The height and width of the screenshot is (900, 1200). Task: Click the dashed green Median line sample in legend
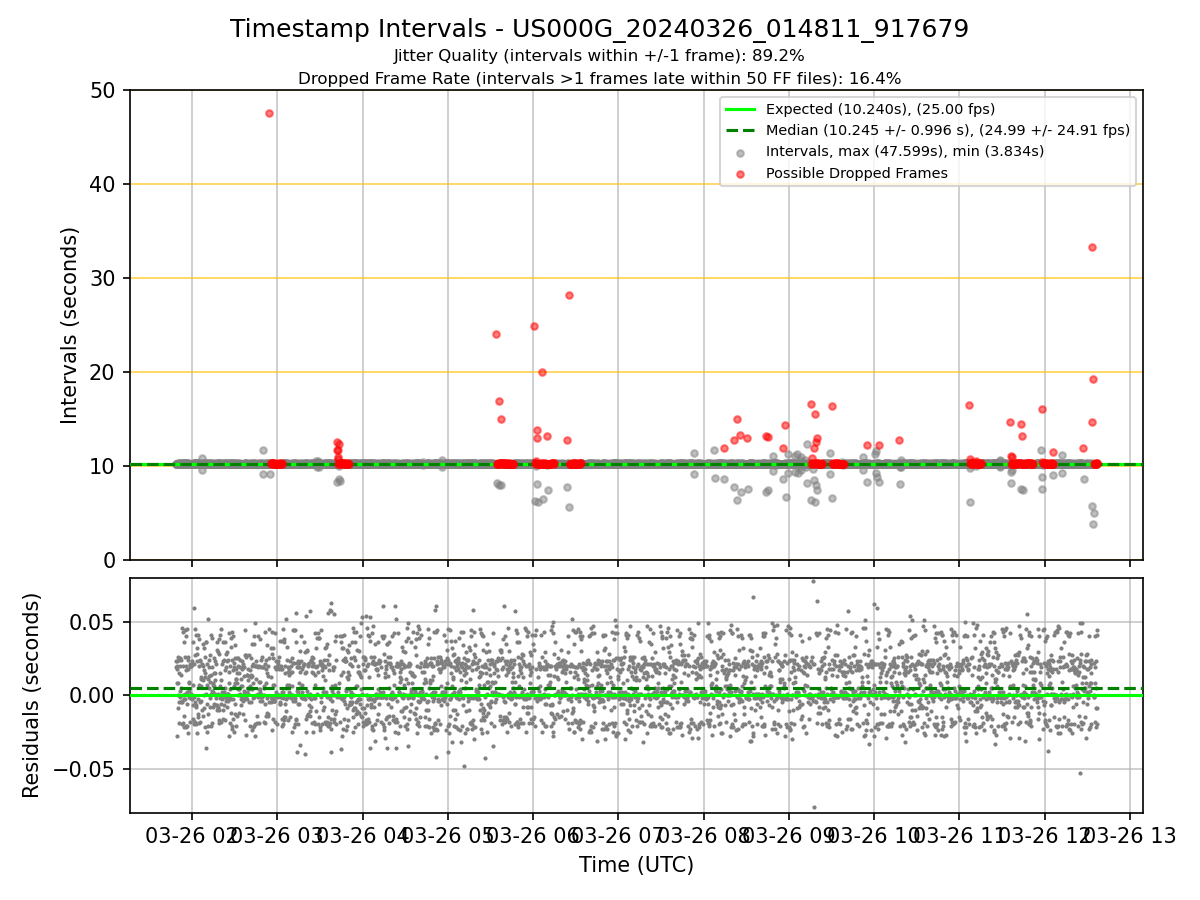click(741, 131)
